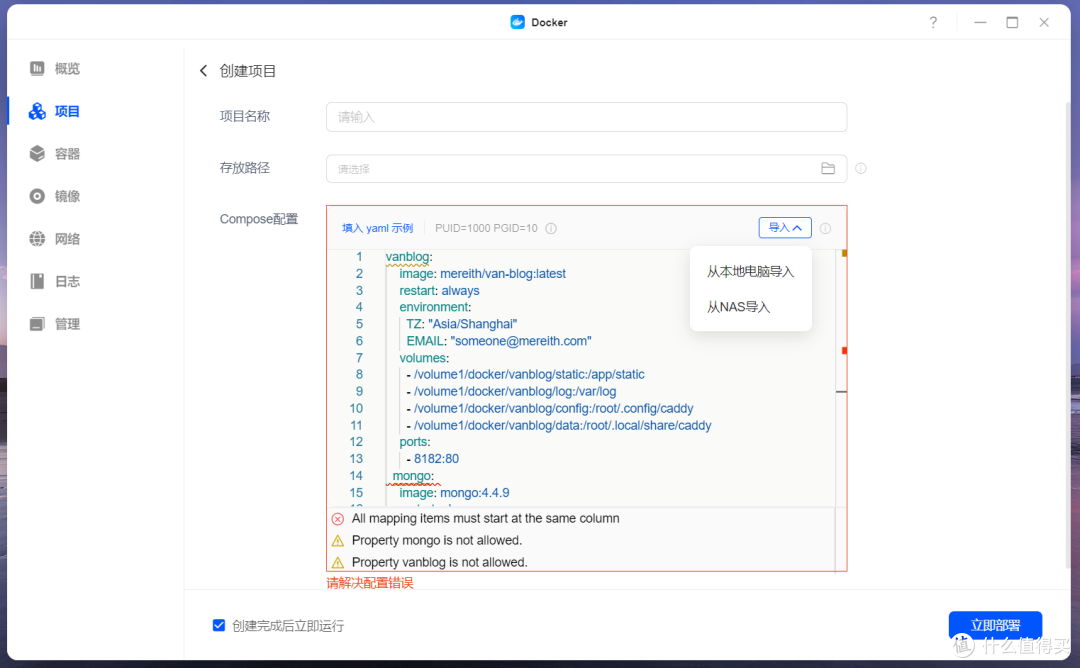This screenshot has height=668, width=1080.
Task: Click the PUID=1000 PGID=10 info icon
Action: point(551,228)
